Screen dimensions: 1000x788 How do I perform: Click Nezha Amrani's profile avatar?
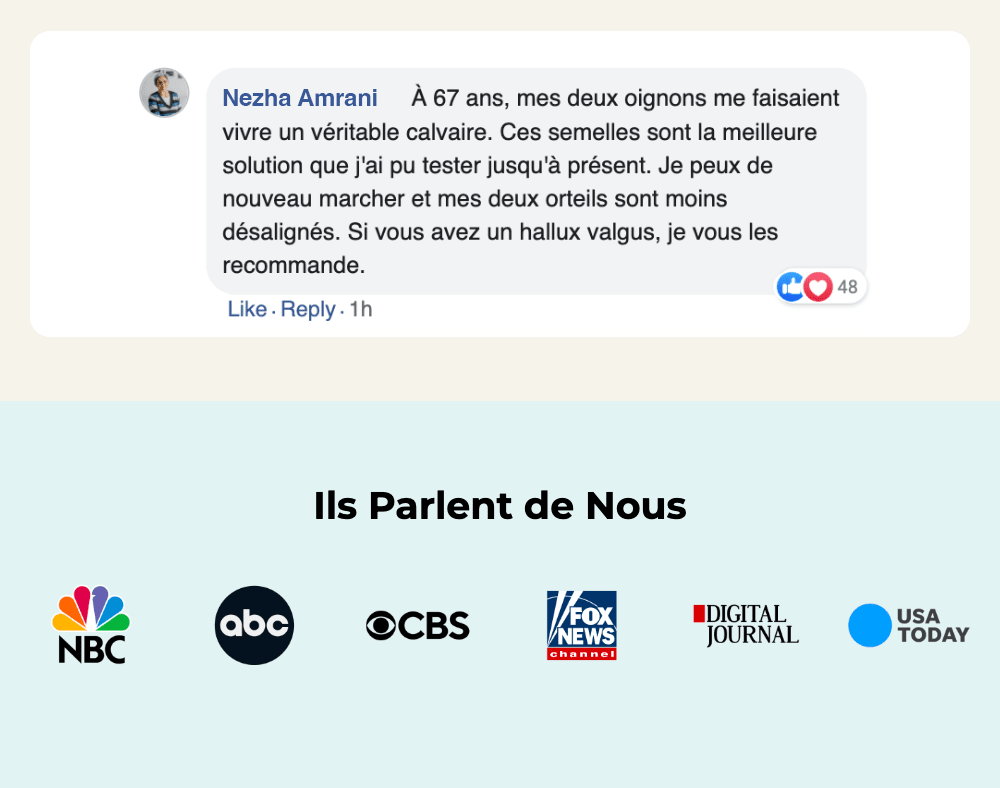pos(165,92)
